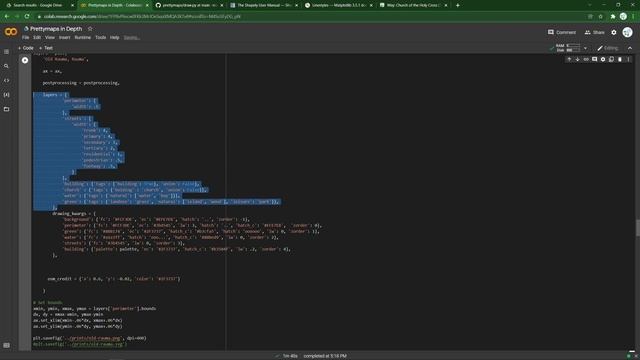Open the File menu
This screenshot has width=640, height=360.
[25, 37]
